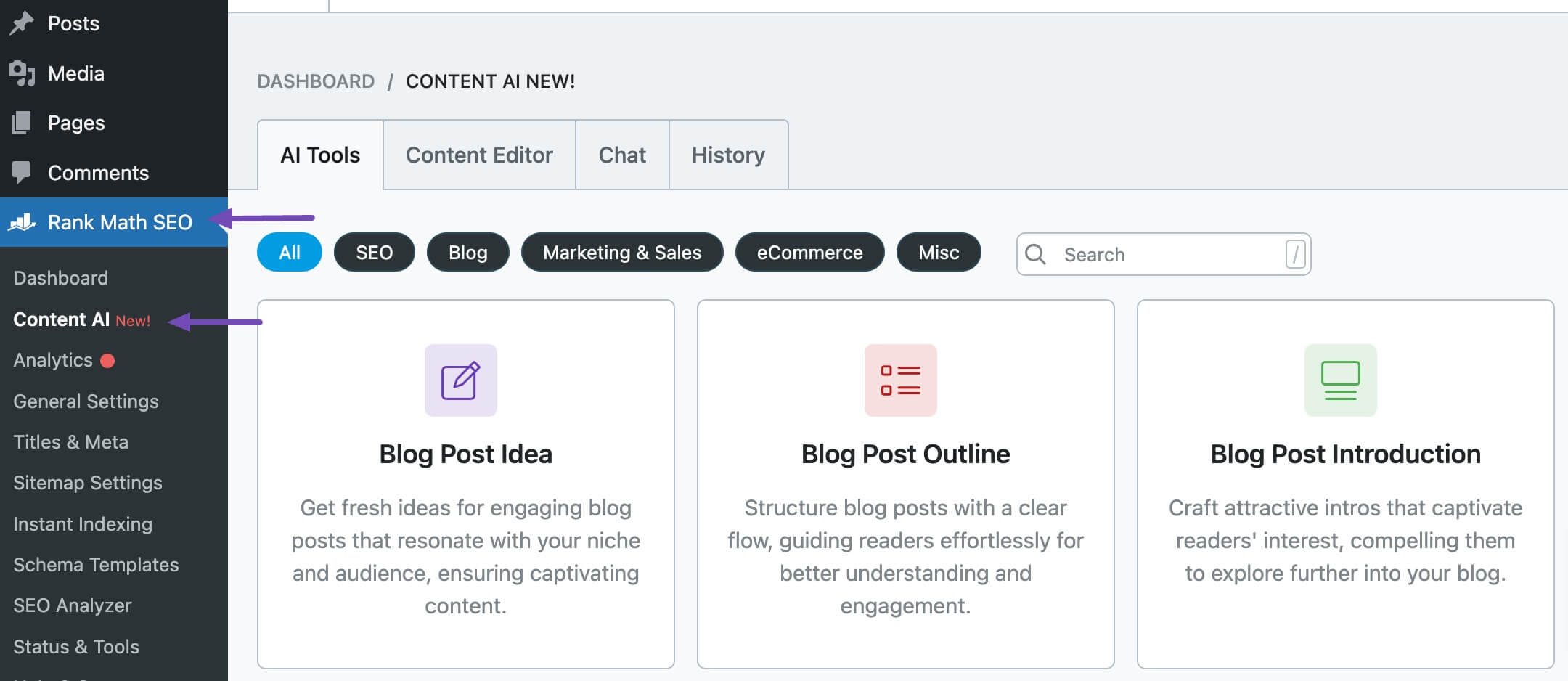Click the Posts pushpin icon

[22, 23]
